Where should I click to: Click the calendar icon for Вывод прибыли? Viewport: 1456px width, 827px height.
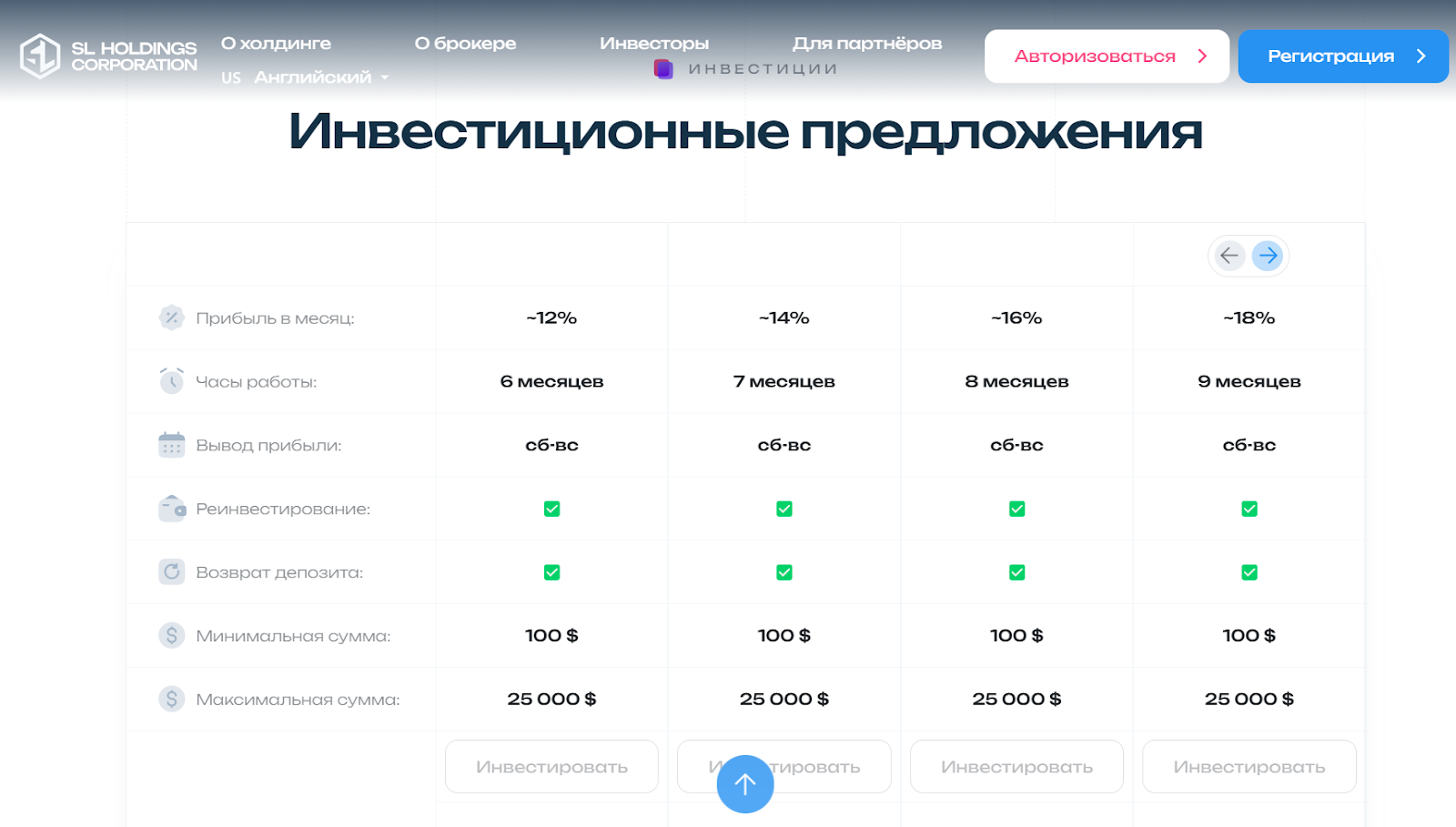tap(171, 445)
